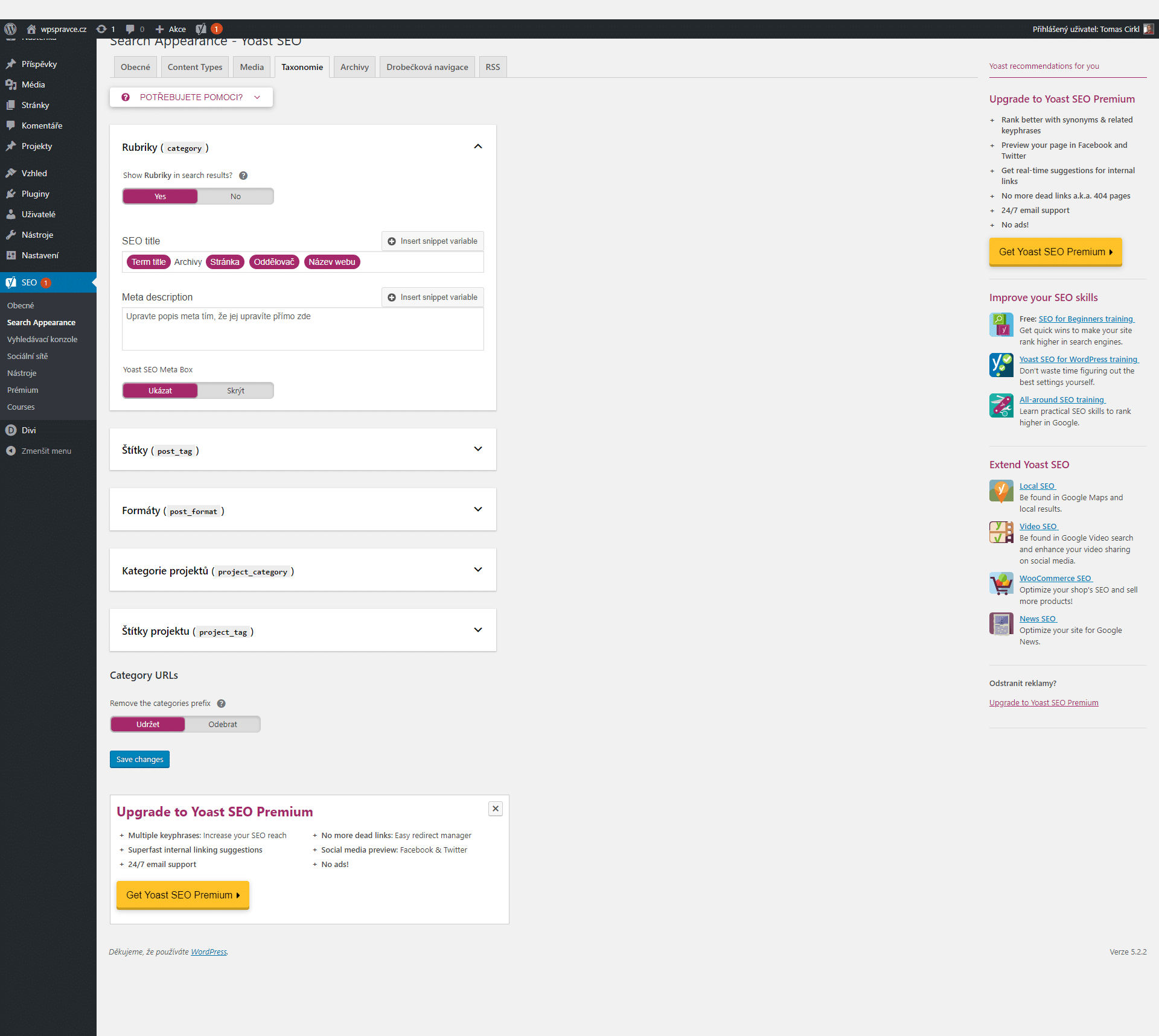Expand the Kategorie projektů section
This screenshot has height=1036, width=1159.
(x=478, y=570)
